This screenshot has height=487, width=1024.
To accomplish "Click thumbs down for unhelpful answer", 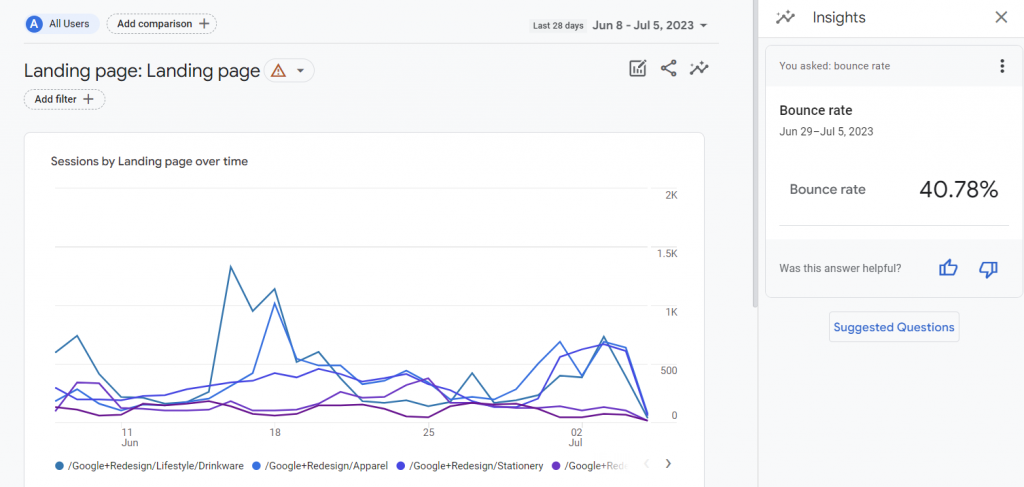I will point(988,268).
